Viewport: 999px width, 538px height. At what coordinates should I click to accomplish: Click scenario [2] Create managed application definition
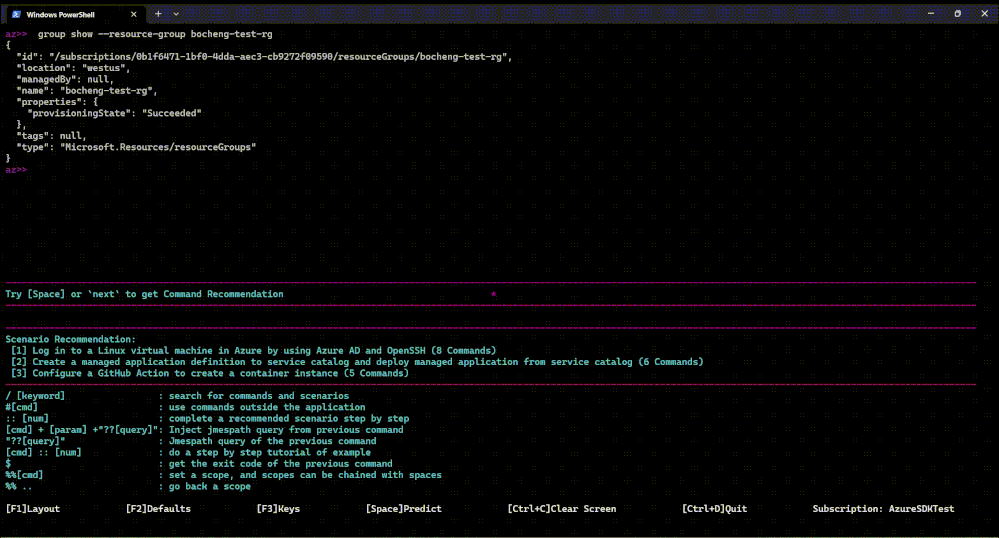click(x=357, y=361)
